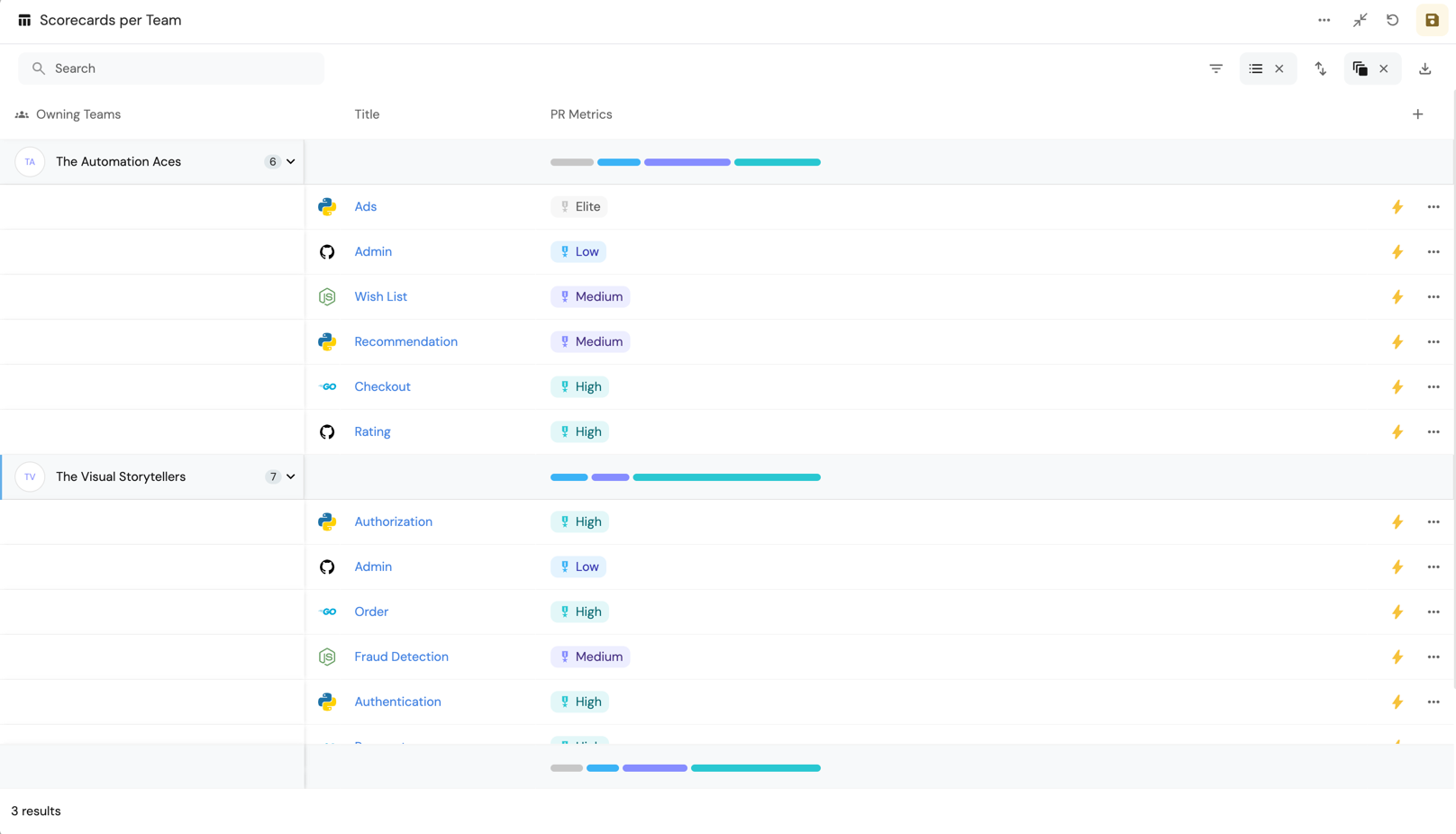Click into the Search field
Image resolution: width=1456 pixels, height=834 pixels.
click(x=171, y=68)
